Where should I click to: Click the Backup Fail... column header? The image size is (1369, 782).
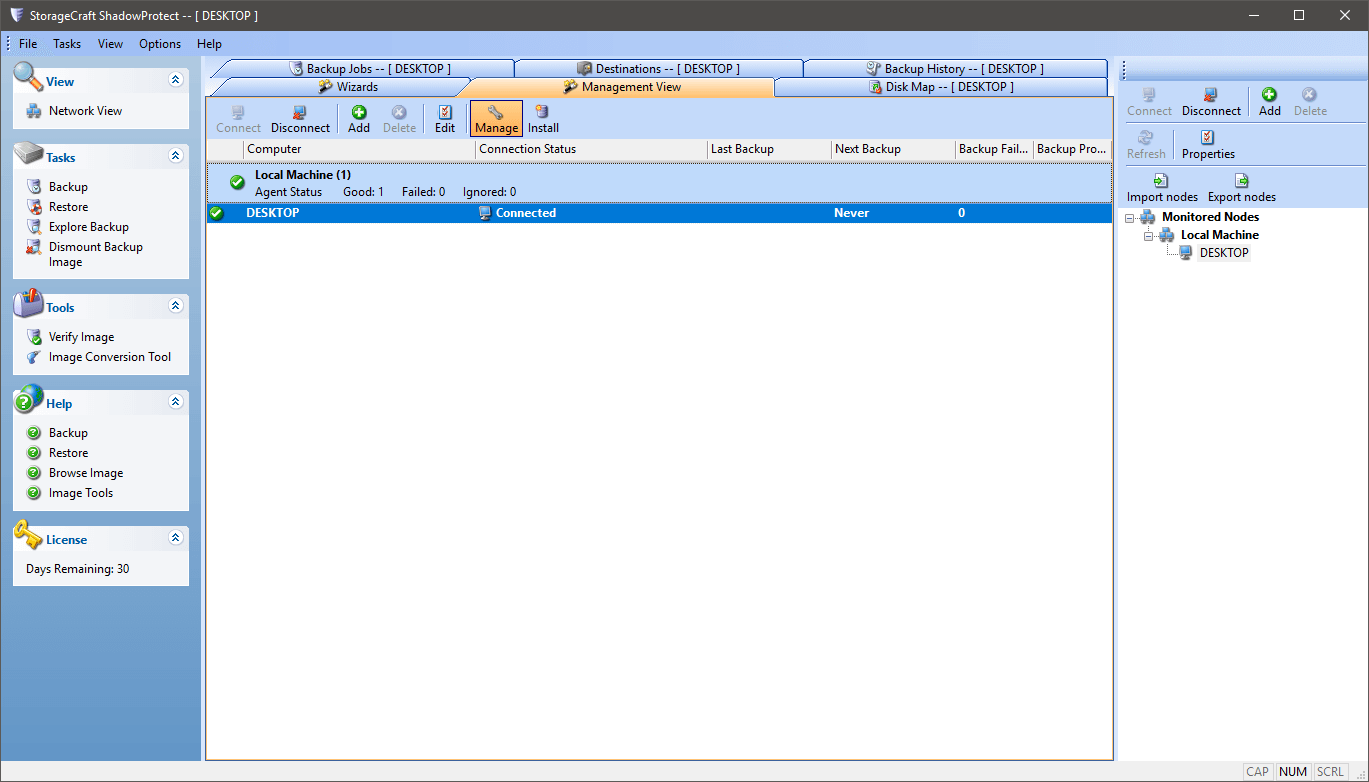994,149
